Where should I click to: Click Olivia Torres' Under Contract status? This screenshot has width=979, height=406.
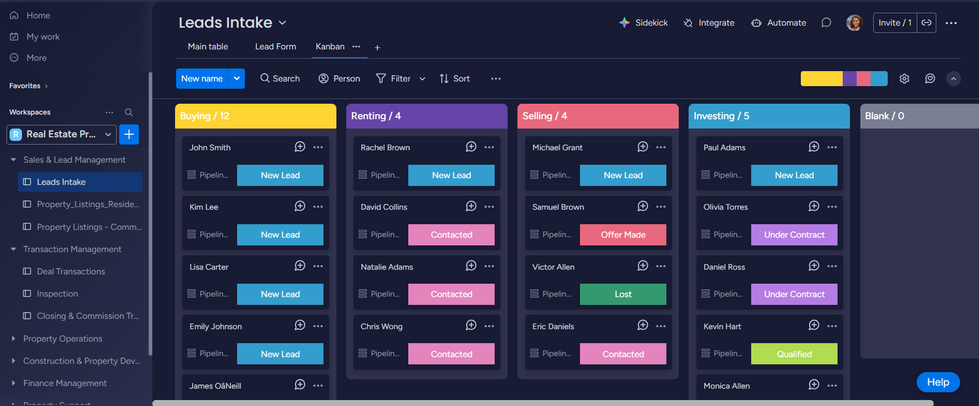(x=794, y=235)
